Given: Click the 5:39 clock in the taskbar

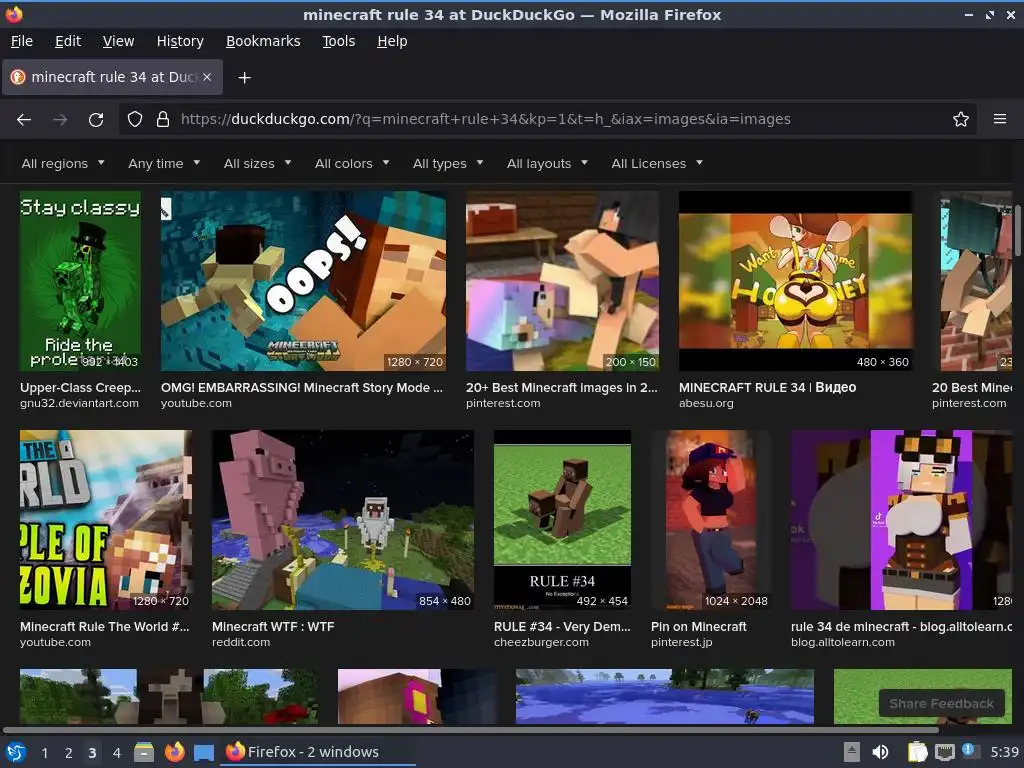Looking at the screenshot, I should (x=1004, y=752).
